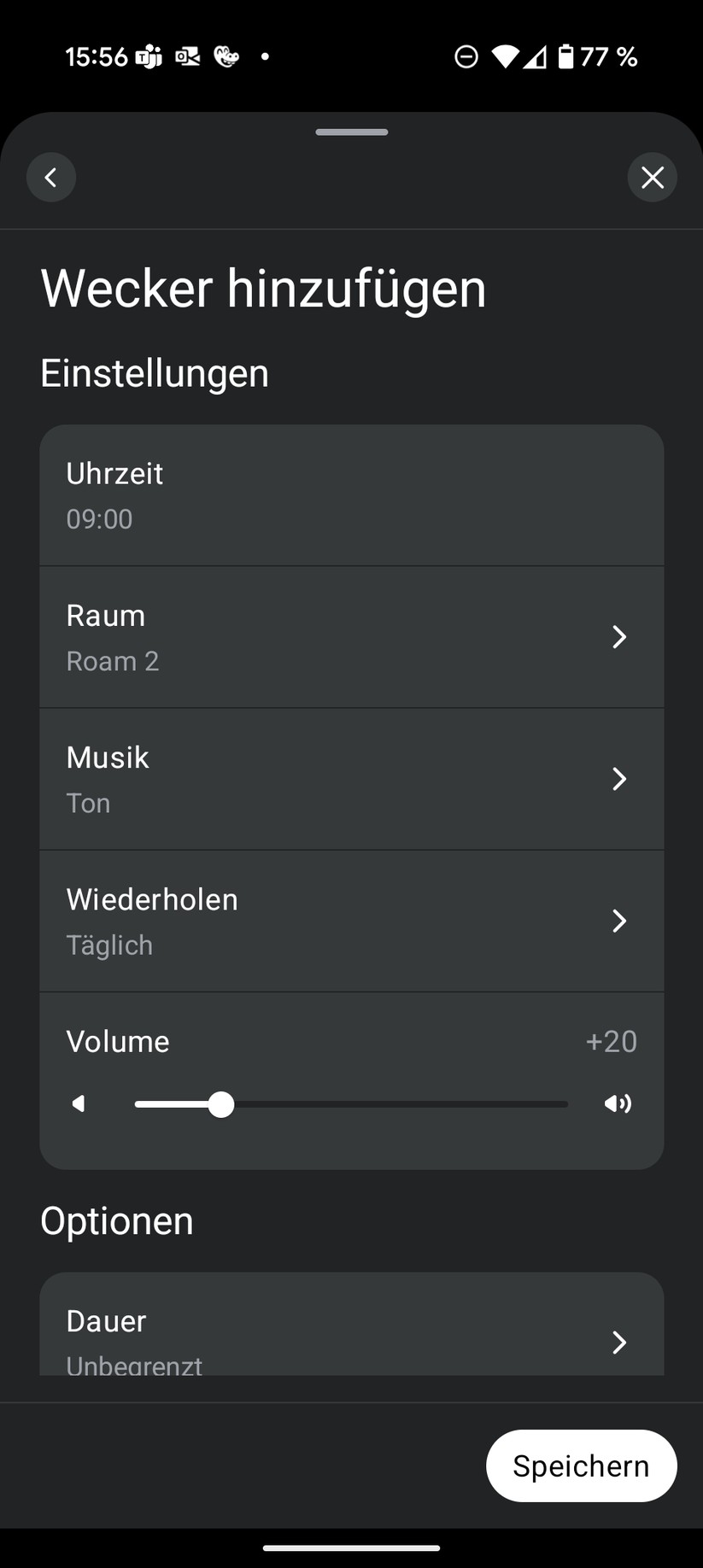Tap the loud volume speaker icon

[618, 1104]
